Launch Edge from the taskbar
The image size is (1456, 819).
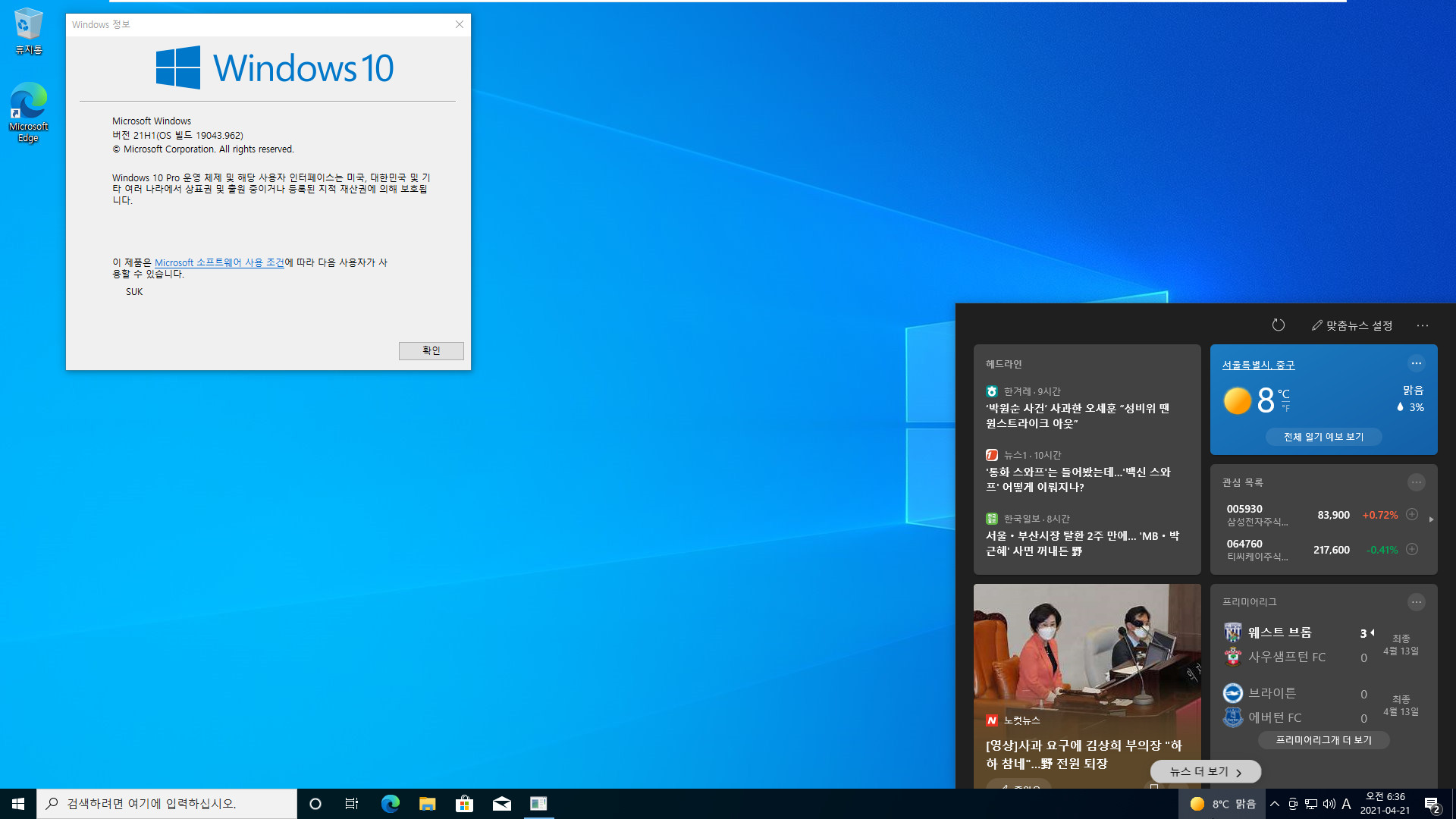(x=390, y=804)
